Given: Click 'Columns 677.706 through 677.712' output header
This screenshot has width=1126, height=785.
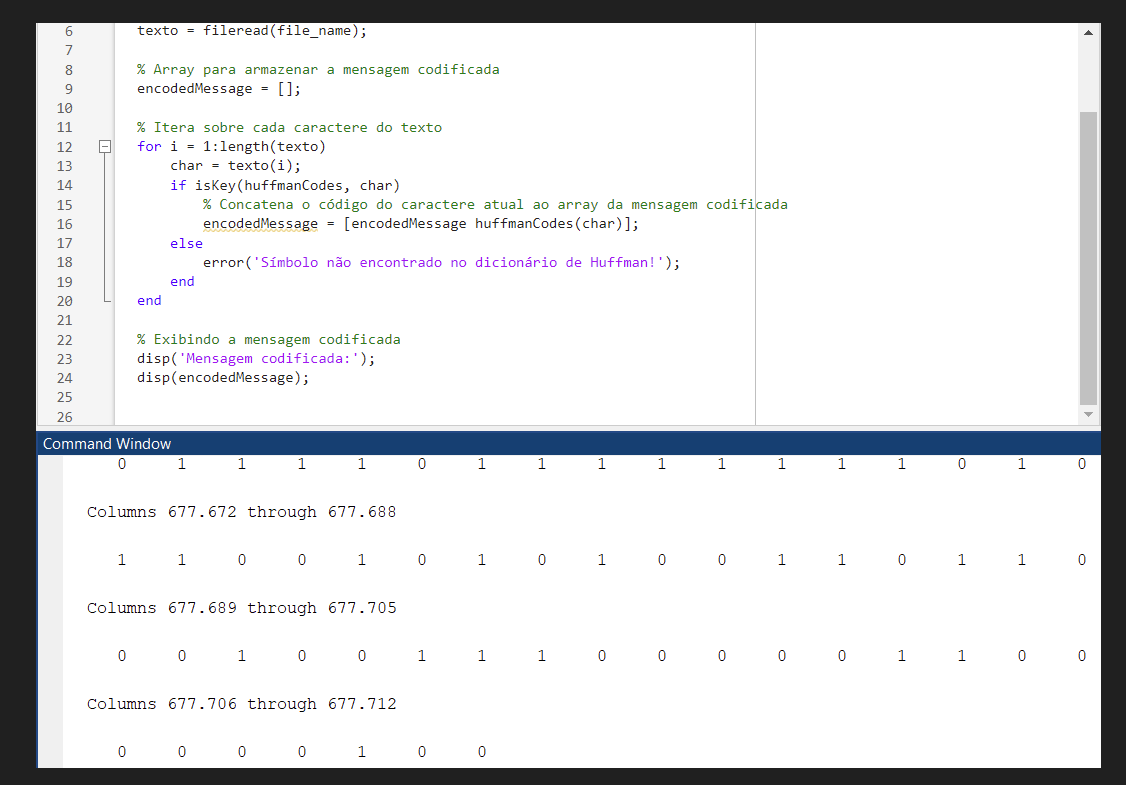Looking at the screenshot, I should click(x=241, y=705).
